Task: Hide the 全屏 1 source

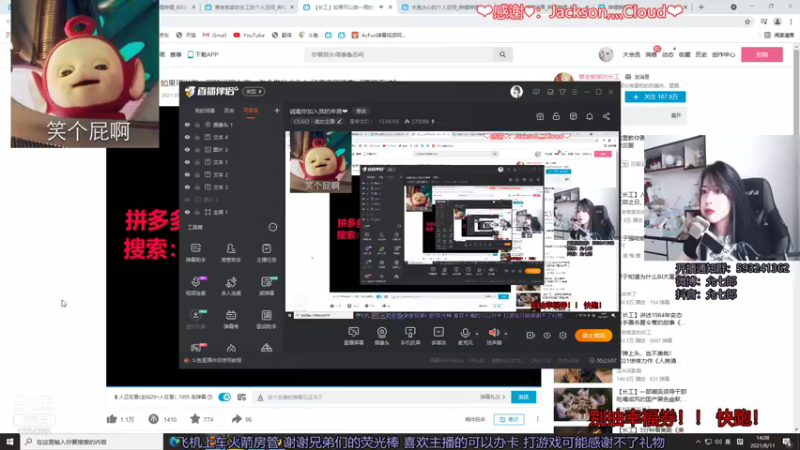Action: point(187,212)
